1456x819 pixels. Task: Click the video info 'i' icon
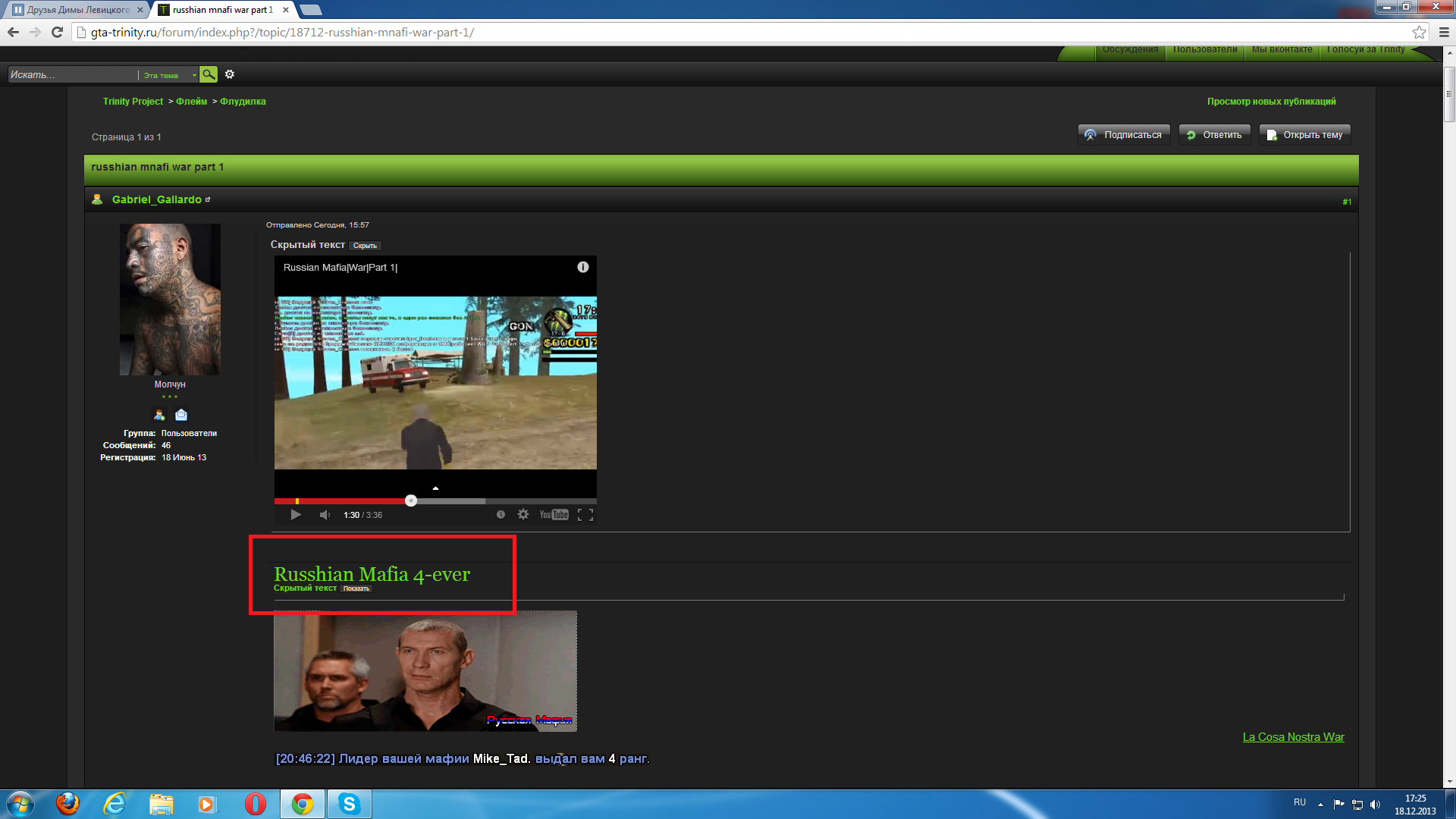583,267
